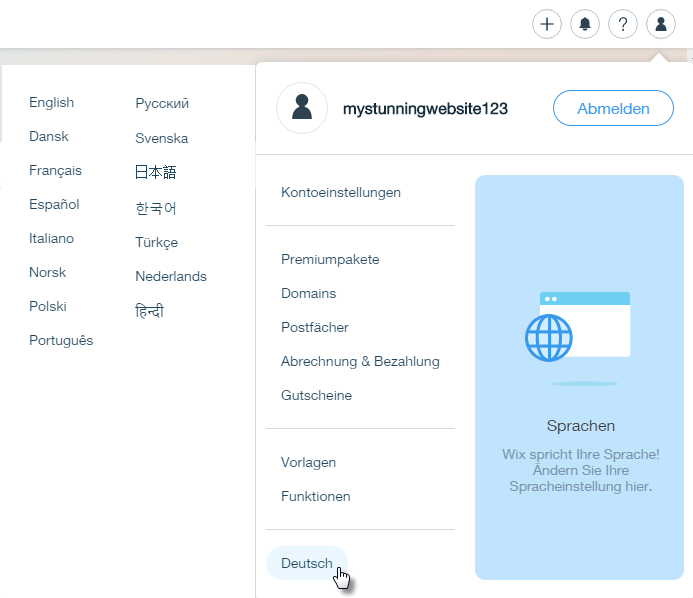Viewport: 693px width, 598px height.
Task: Switch language to Français
Action: point(55,170)
